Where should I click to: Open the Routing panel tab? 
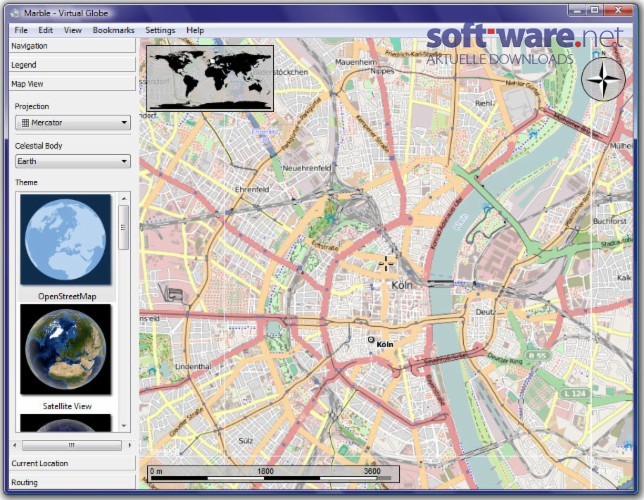tap(72, 482)
